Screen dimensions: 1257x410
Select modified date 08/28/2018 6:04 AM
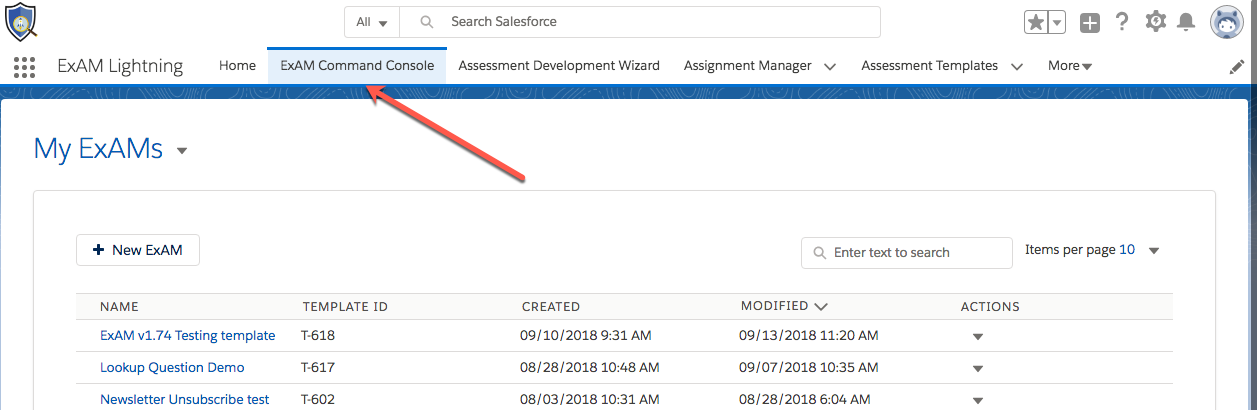point(805,400)
